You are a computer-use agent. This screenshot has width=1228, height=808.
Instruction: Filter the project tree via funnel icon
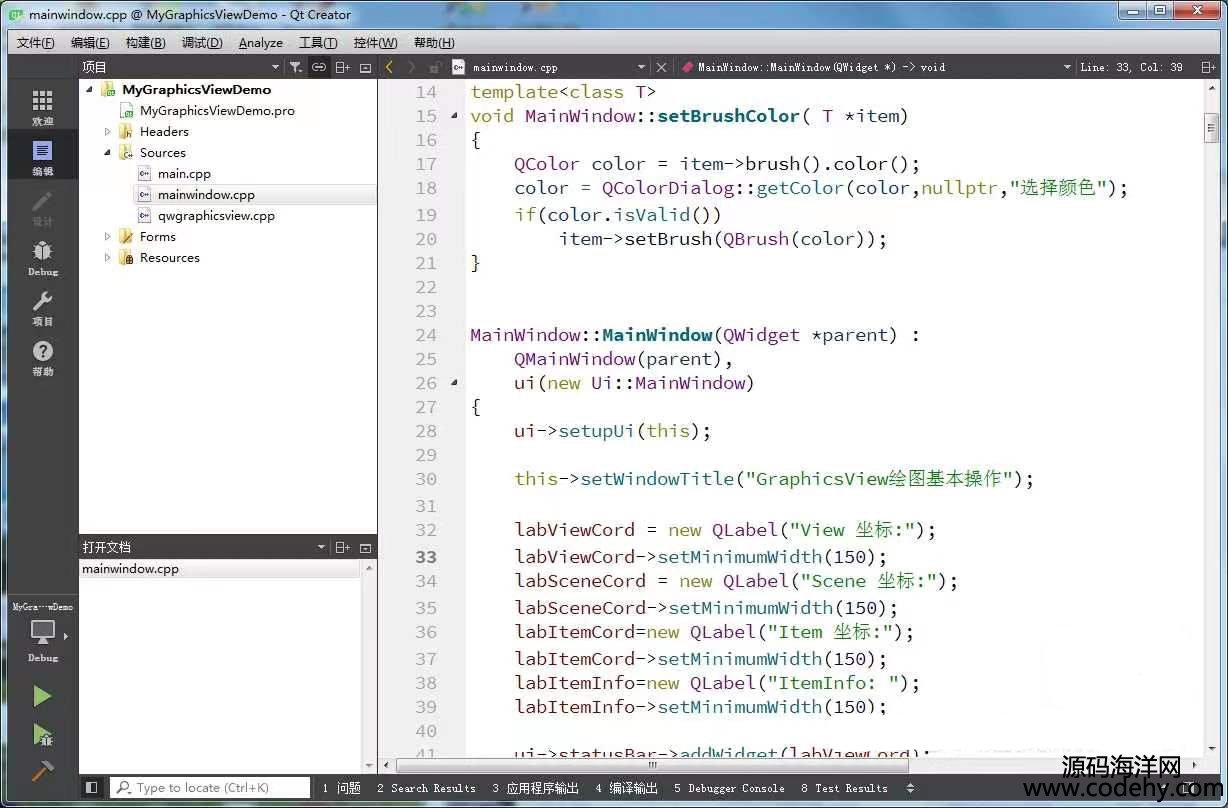pos(296,67)
